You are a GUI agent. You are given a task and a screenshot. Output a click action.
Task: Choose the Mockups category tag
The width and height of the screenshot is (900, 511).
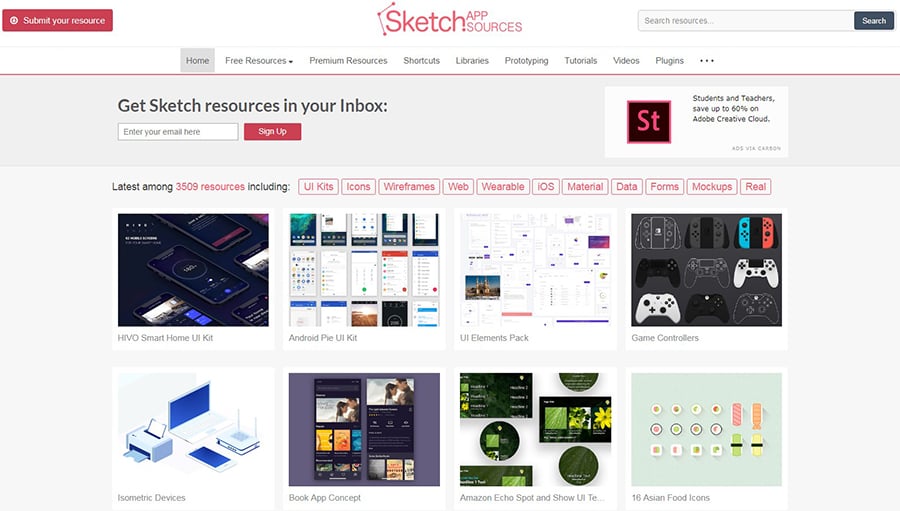(712, 186)
